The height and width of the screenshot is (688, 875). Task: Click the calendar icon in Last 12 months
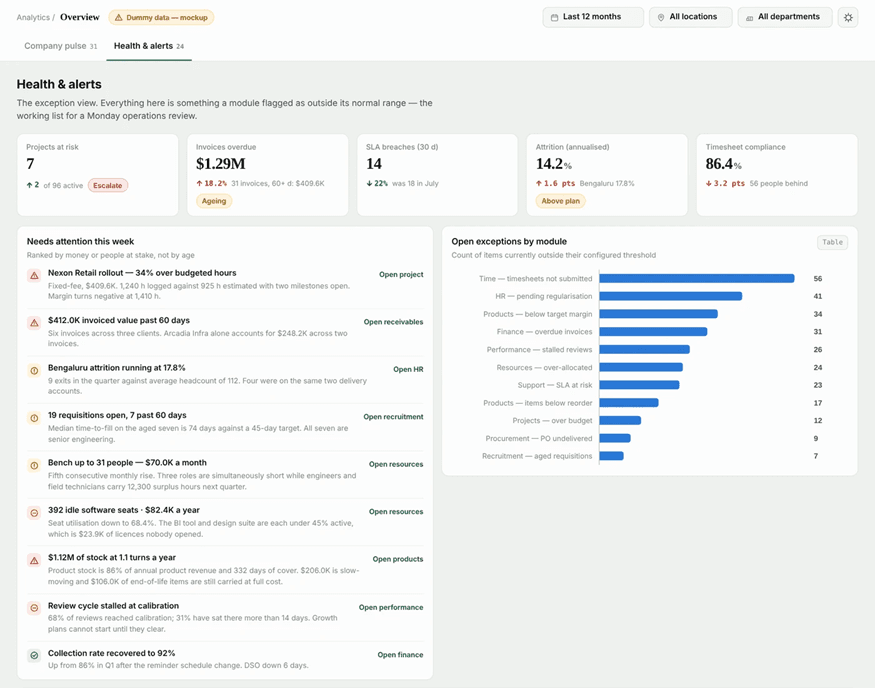pyautogui.click(x=554, y=17)
